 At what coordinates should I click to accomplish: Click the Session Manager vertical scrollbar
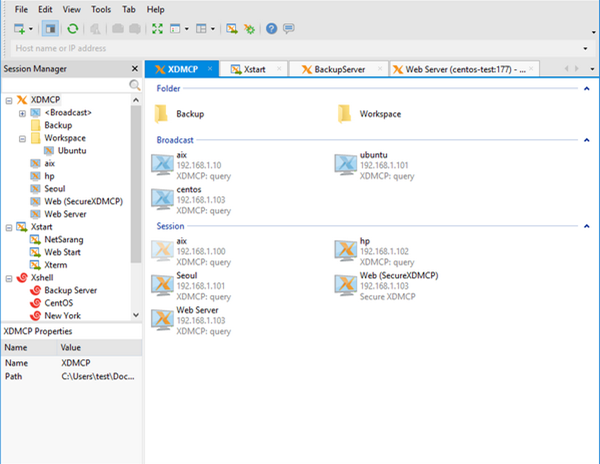click(136, 200)
